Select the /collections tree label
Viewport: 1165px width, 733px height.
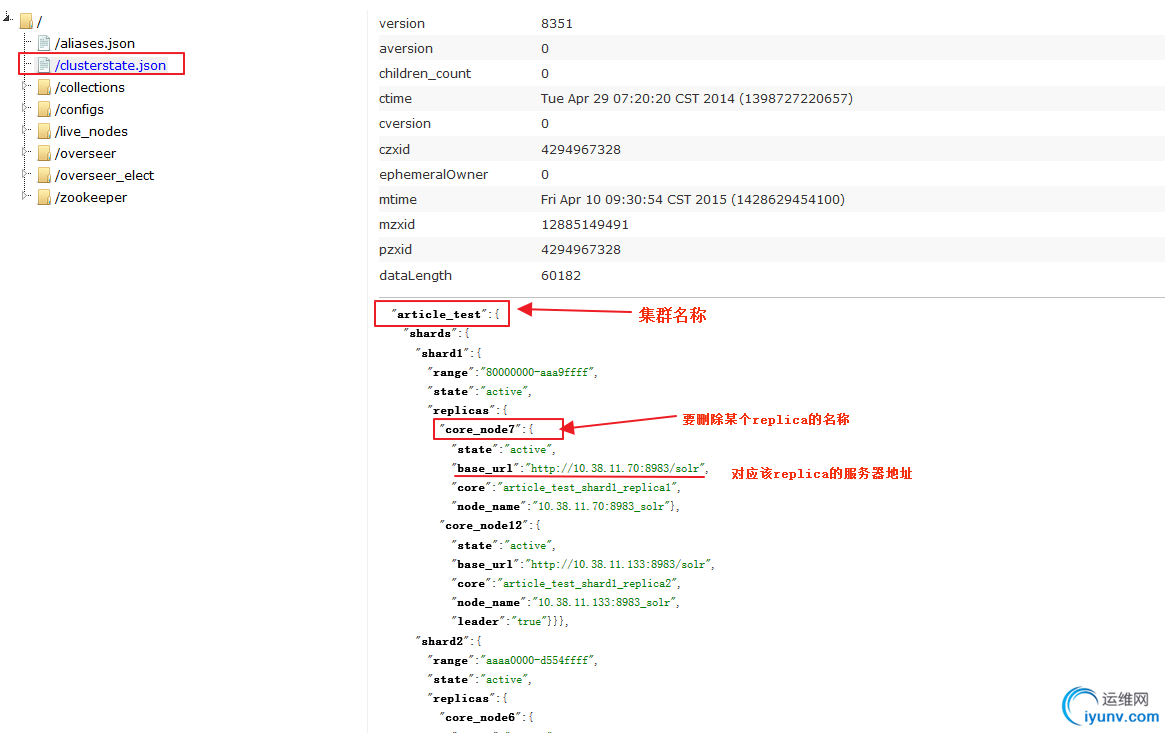click(x=90, y=87)
